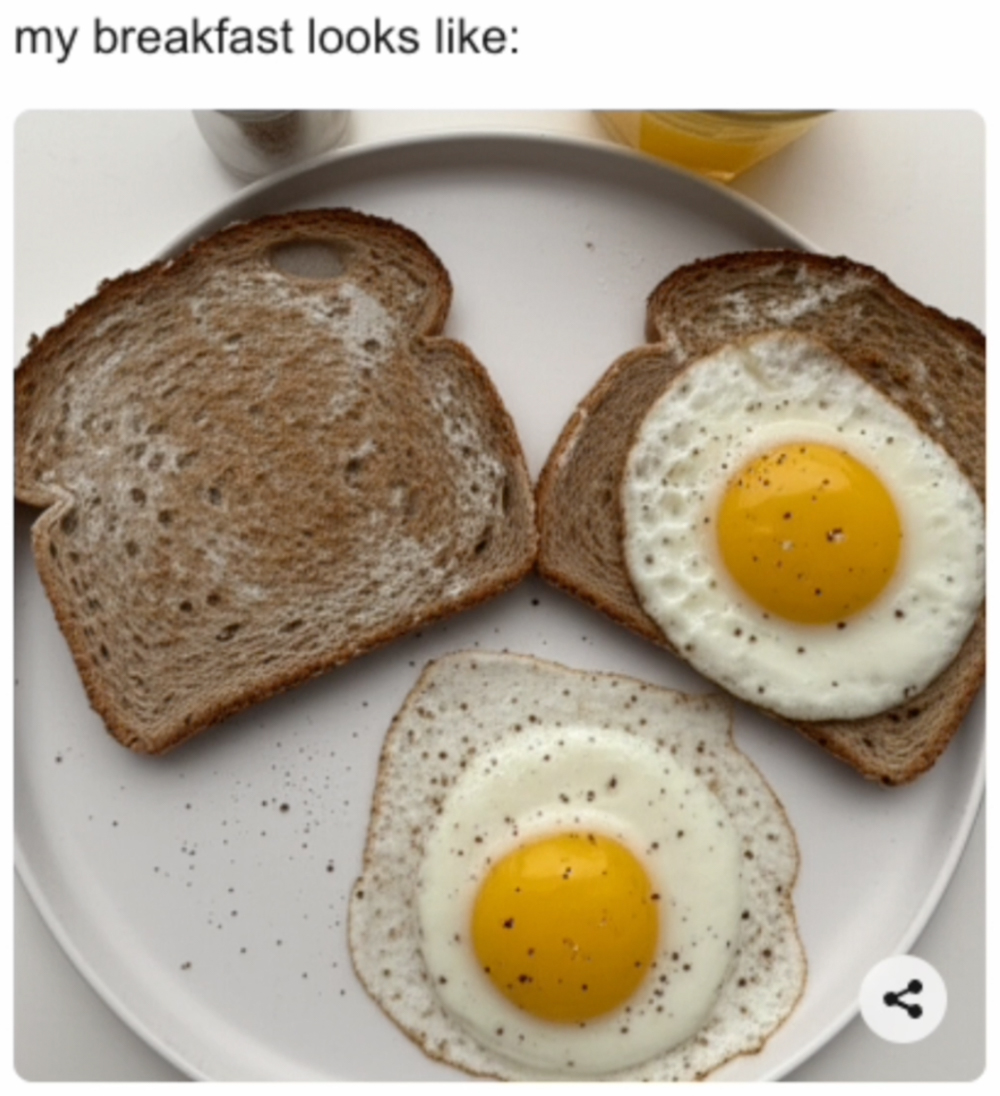Click the share icon on the photo
This screenshot has height=1096, width=1000.
[x=902, y=1000]
